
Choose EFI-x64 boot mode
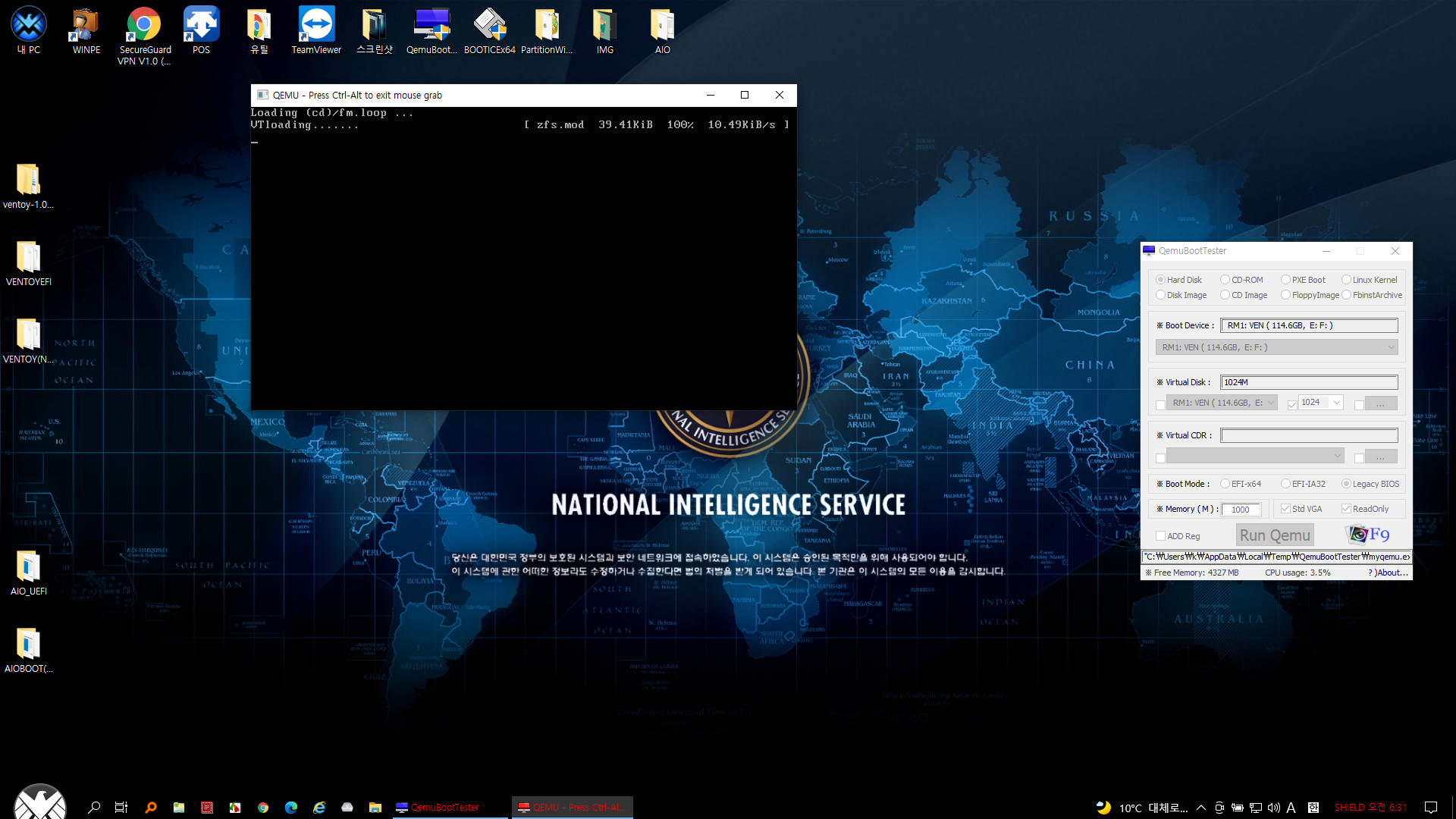click(x=1241, y=484)
